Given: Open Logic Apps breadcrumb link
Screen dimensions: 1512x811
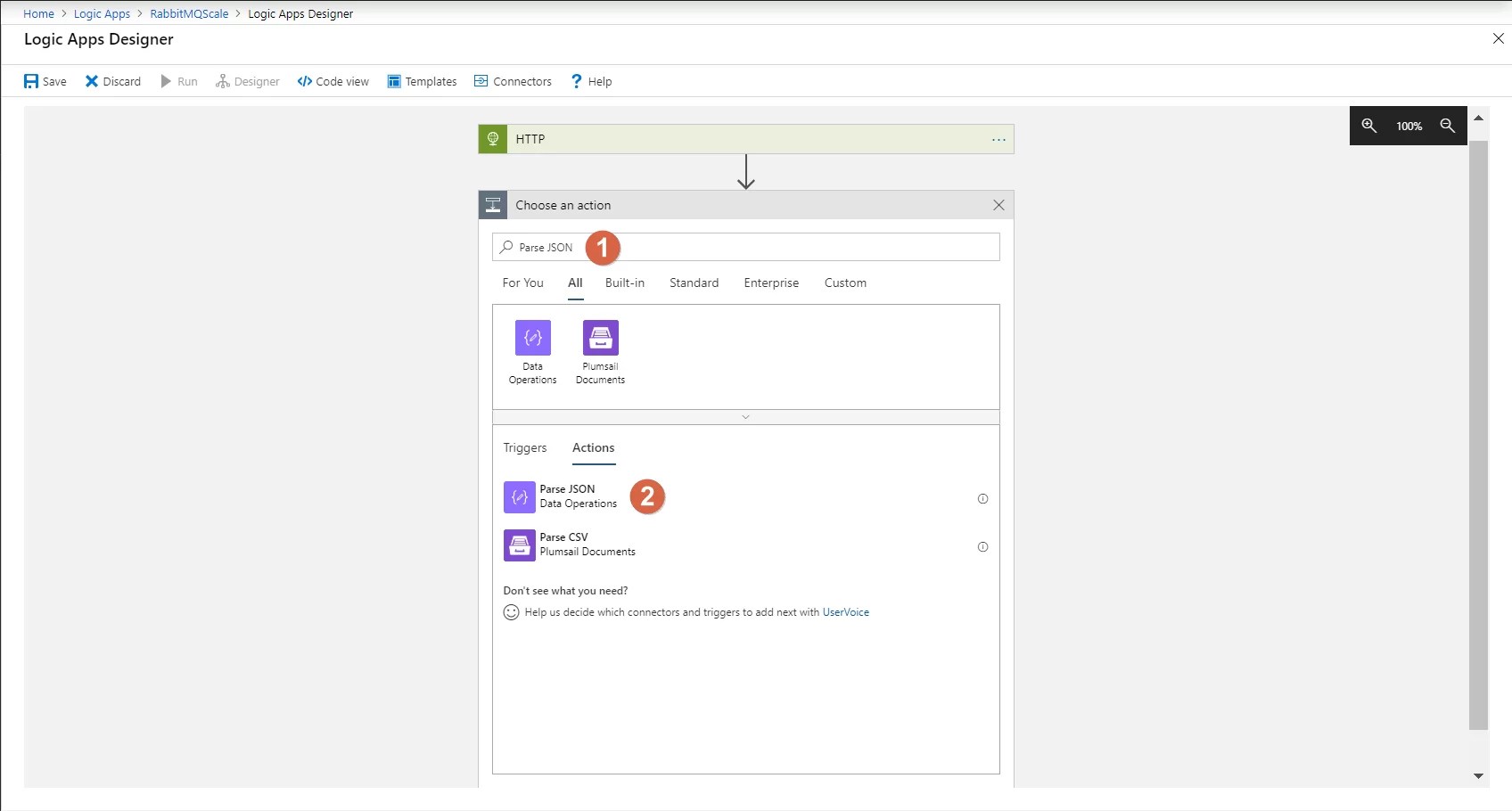Looking at the screenshot, I should pyautogui.click(x=102, y=13).
